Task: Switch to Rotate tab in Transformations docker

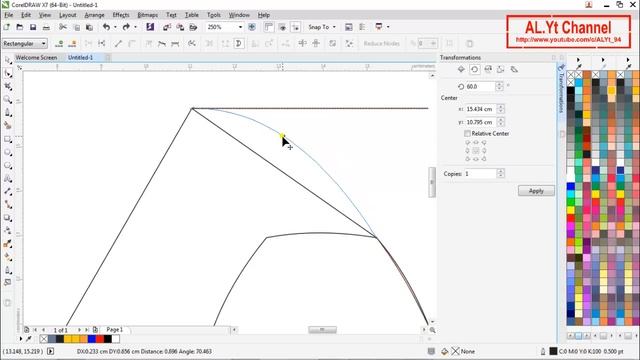Action: 474,69
